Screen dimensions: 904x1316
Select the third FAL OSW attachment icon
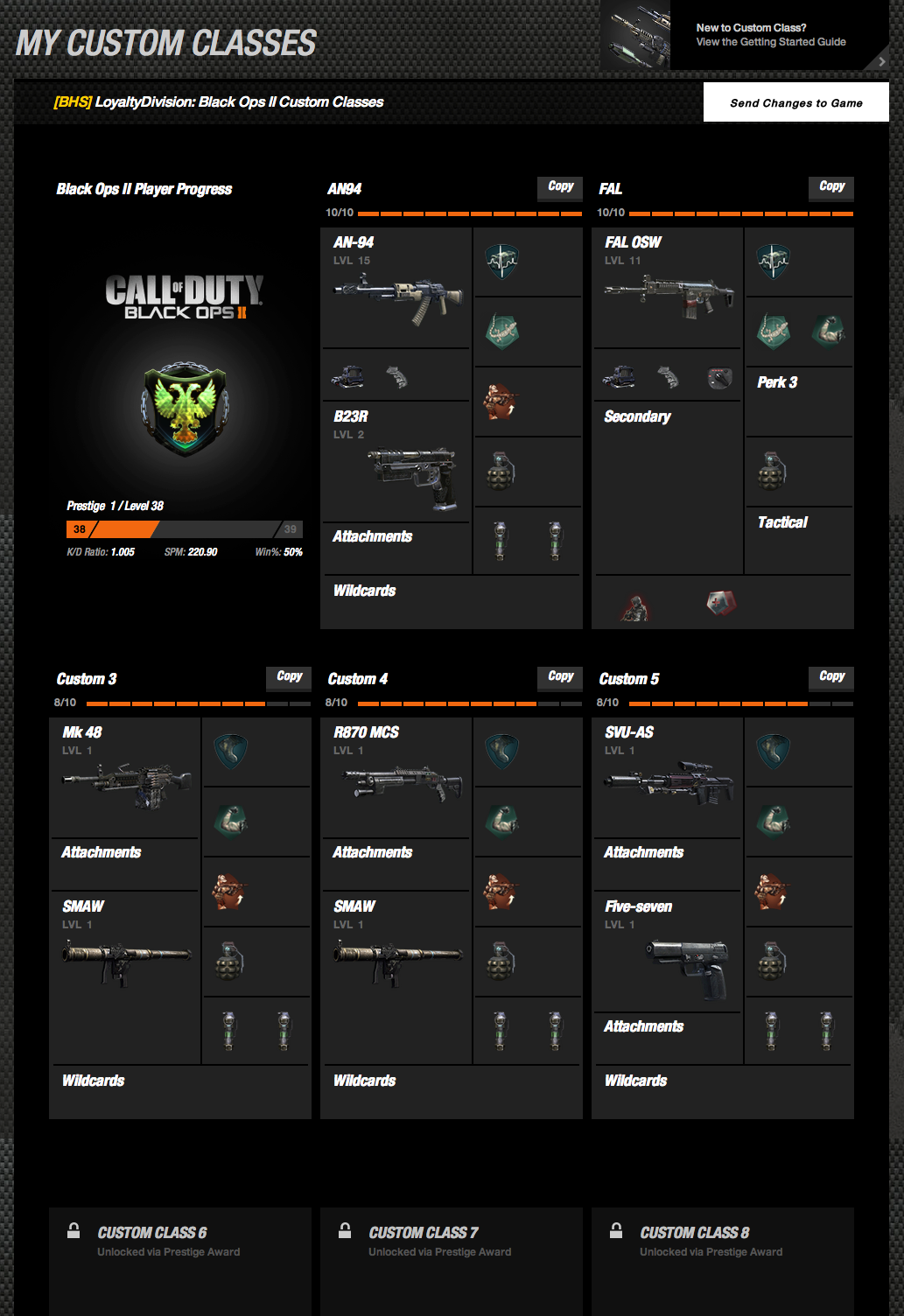pyautogui.click(x=719, y=377)
